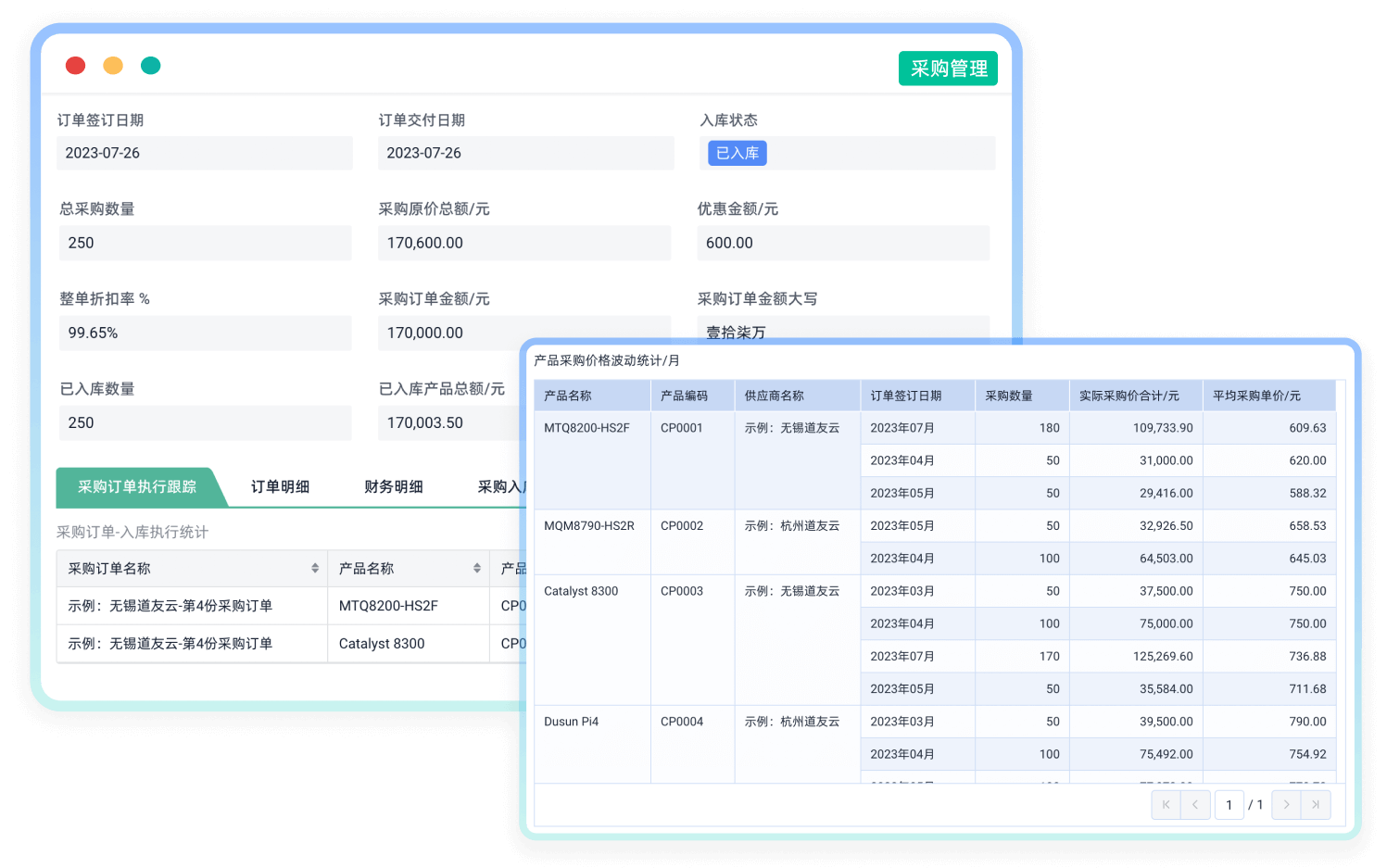This screenshot has height=868, width=1387.
Task: Jump to last page icon
Action: pyautogui.click(x=1316, y=805)
